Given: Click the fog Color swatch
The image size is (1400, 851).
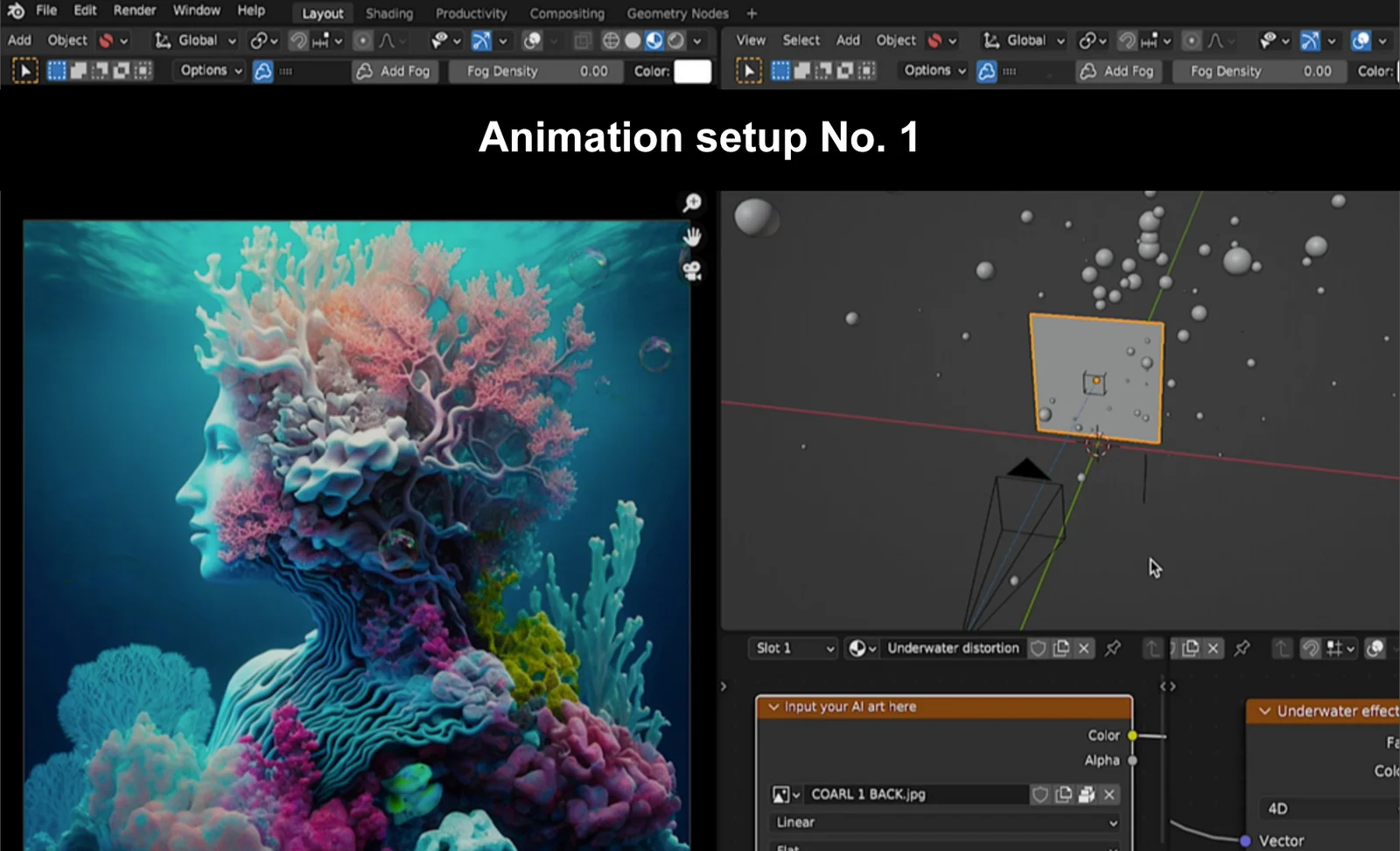Looking at the screenshot, I should click(690, 71).
